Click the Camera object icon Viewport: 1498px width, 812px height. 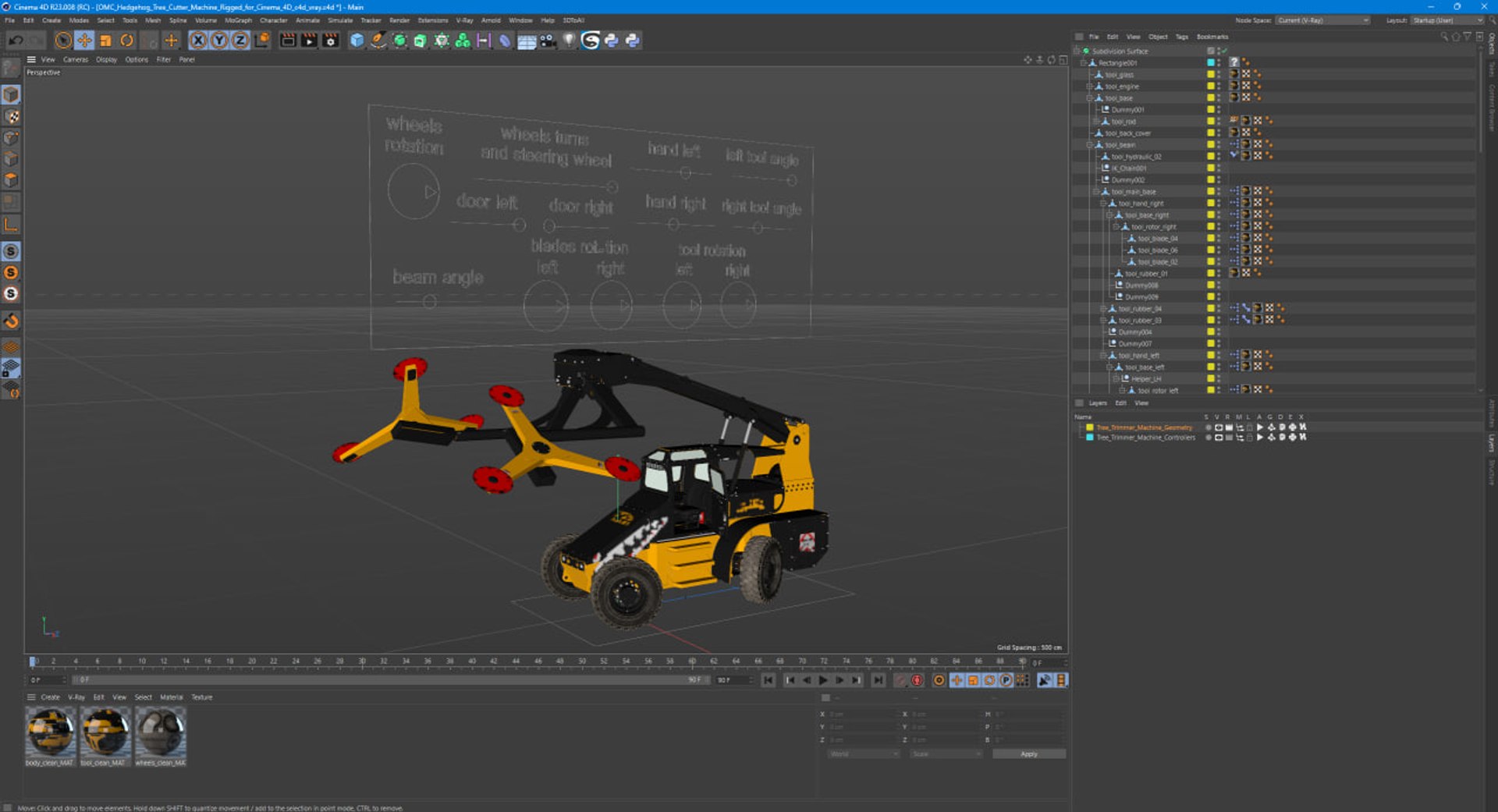click(548, 41)
